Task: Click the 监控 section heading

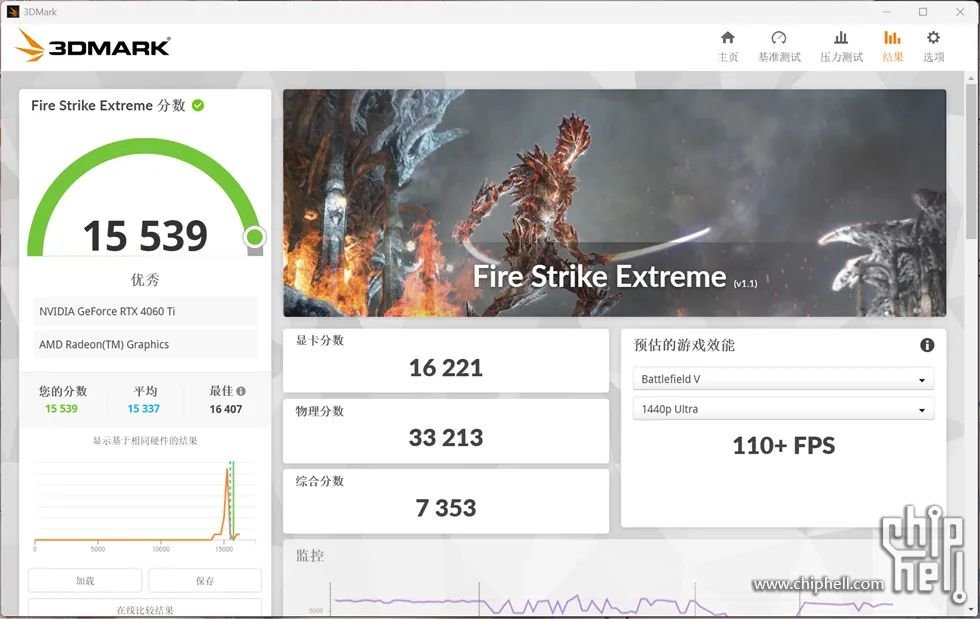Action: coord(310,555)
